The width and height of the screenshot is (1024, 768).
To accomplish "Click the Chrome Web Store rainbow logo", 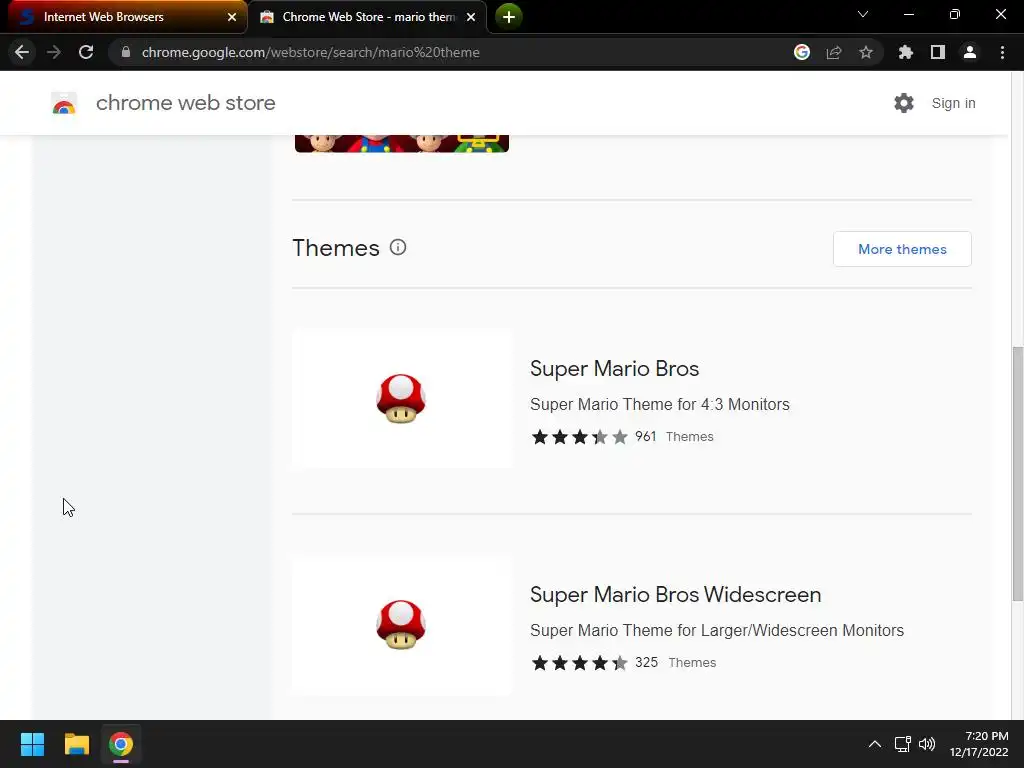I will (64, 103).
